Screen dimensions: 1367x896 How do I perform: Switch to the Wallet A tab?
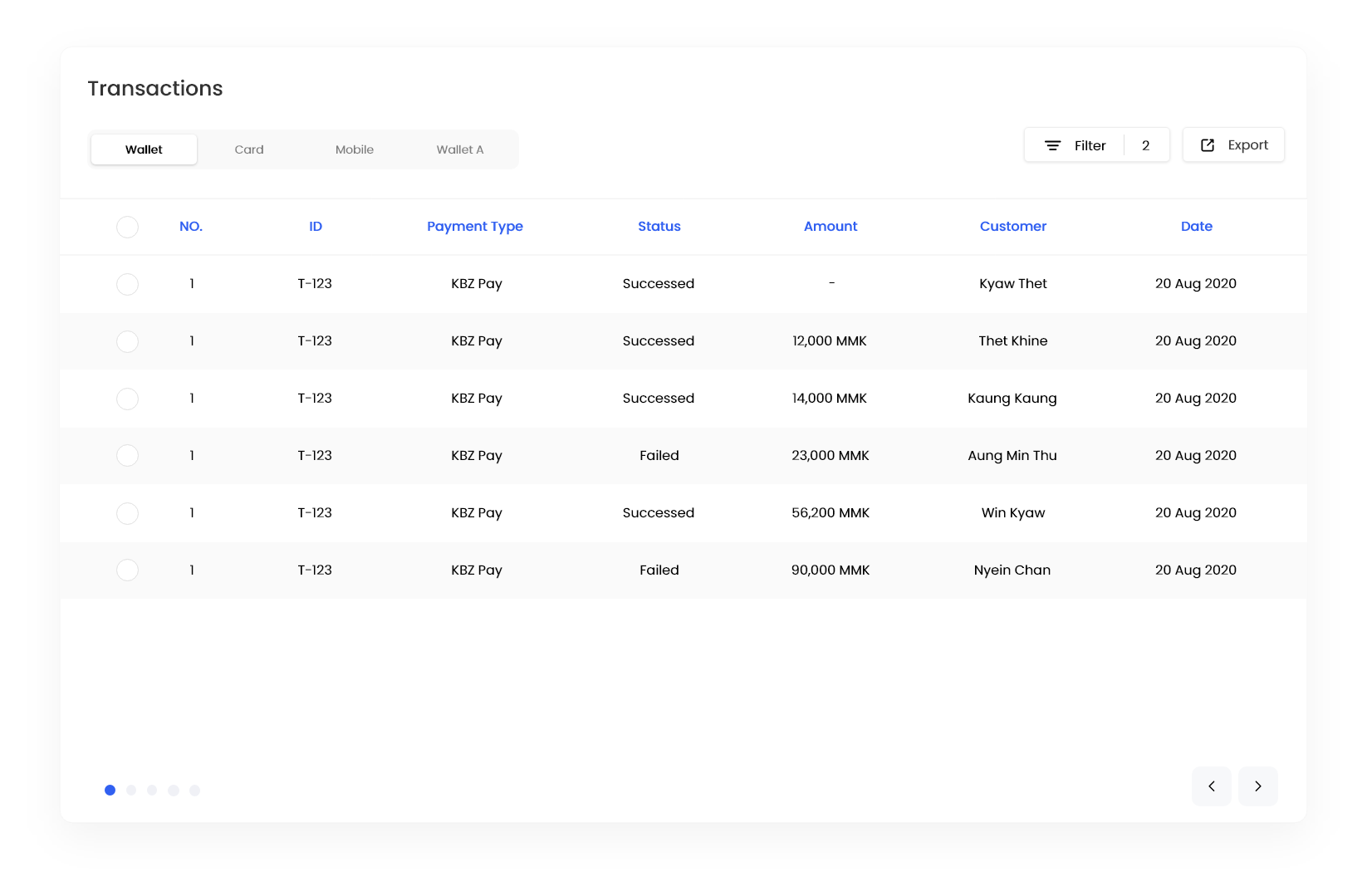(x=460, y=149)
